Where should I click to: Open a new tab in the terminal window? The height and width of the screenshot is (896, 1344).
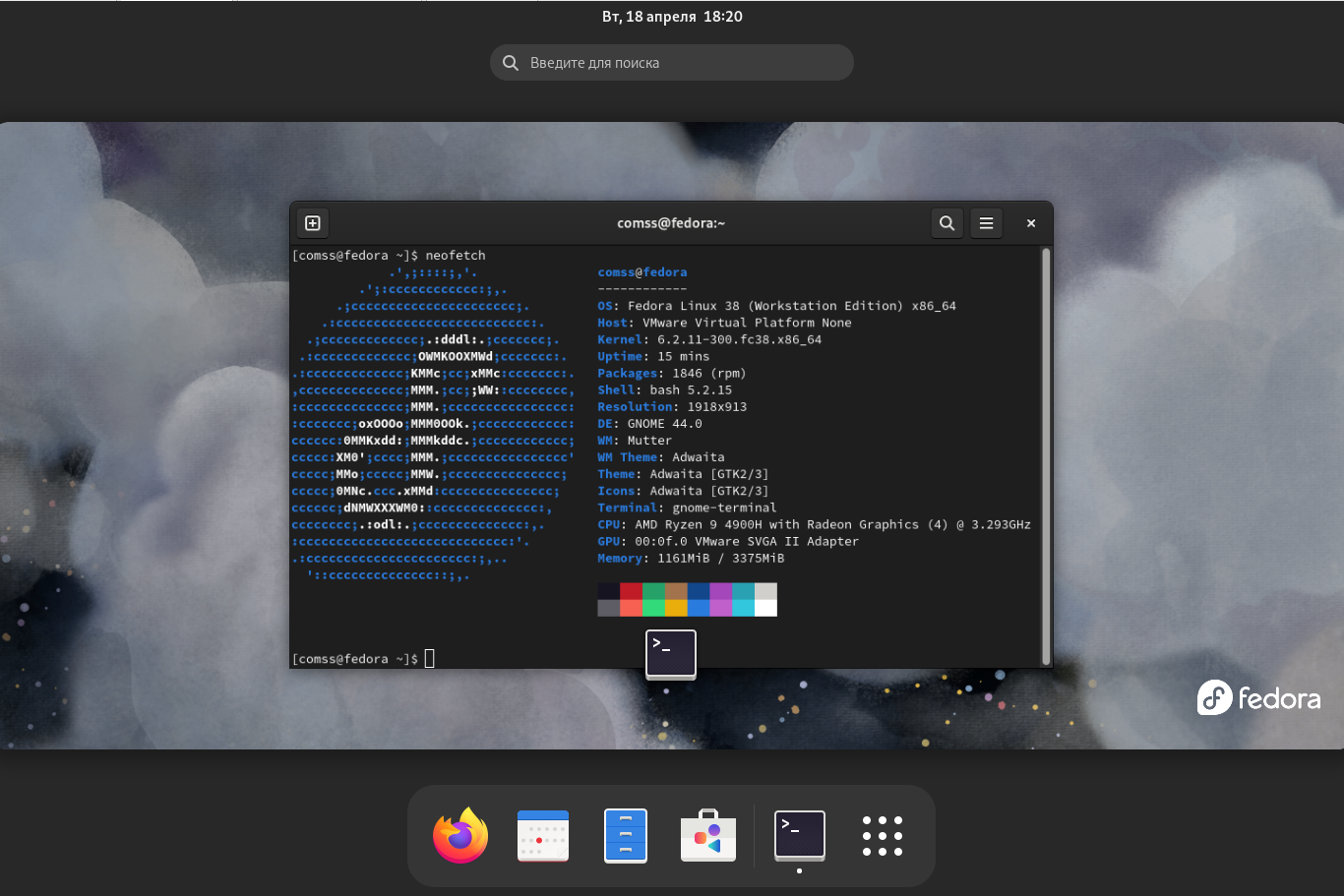(x=313, y=223)
